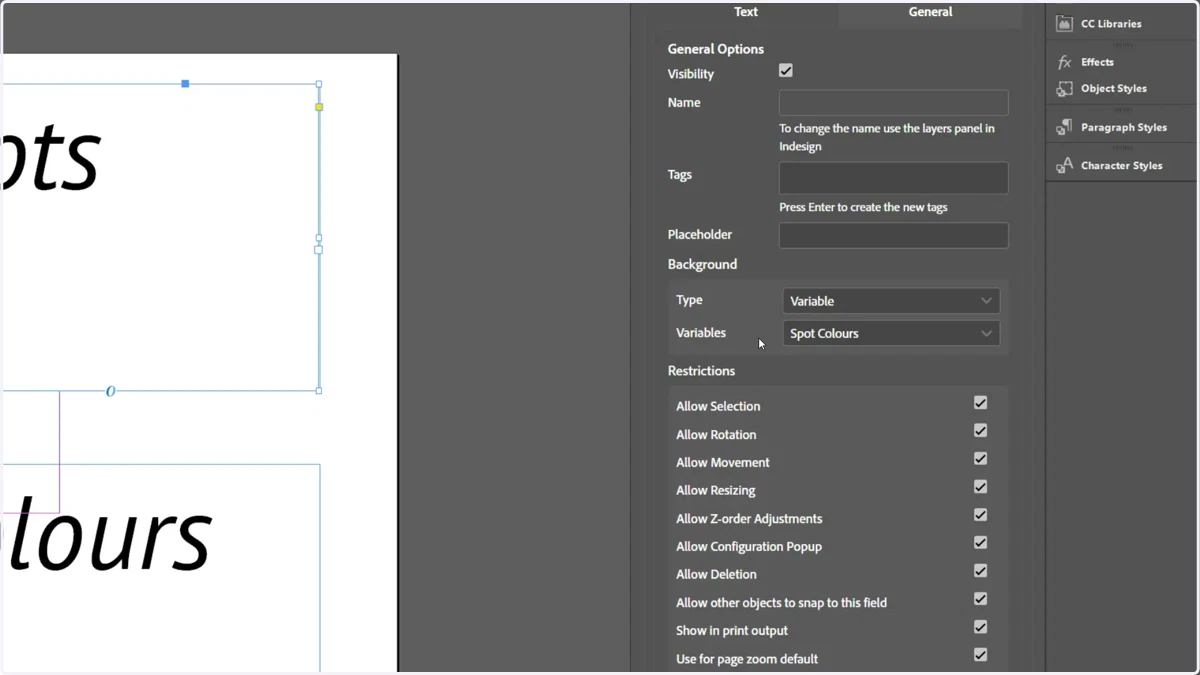The width and height of the screenshot is (1200, 675).
Task: Open the Character Styles panel icon
Action: pyautogui.click(x=1064, y=165)
